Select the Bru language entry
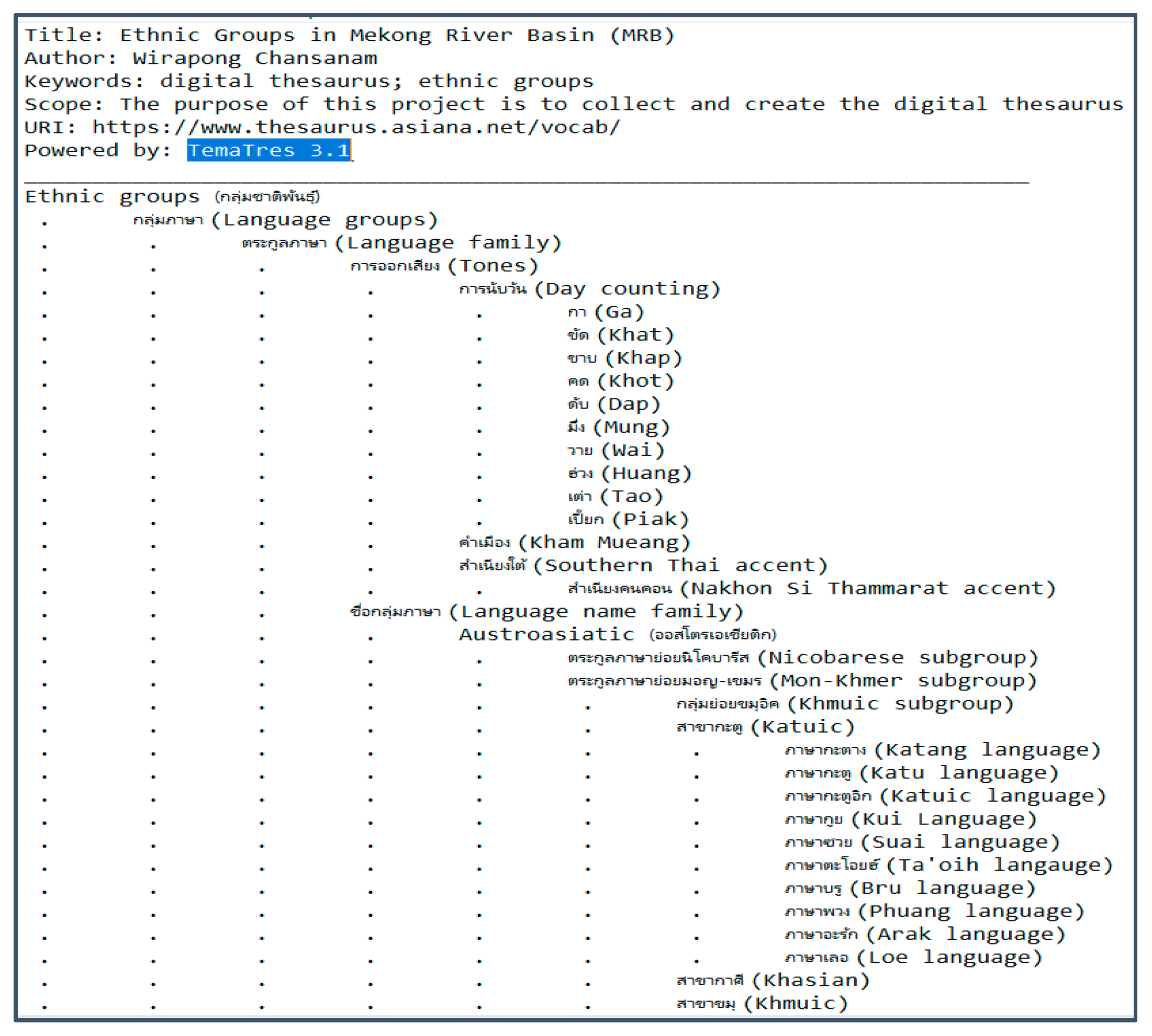Screen dimensions: 1152x1036 point(910,888)
